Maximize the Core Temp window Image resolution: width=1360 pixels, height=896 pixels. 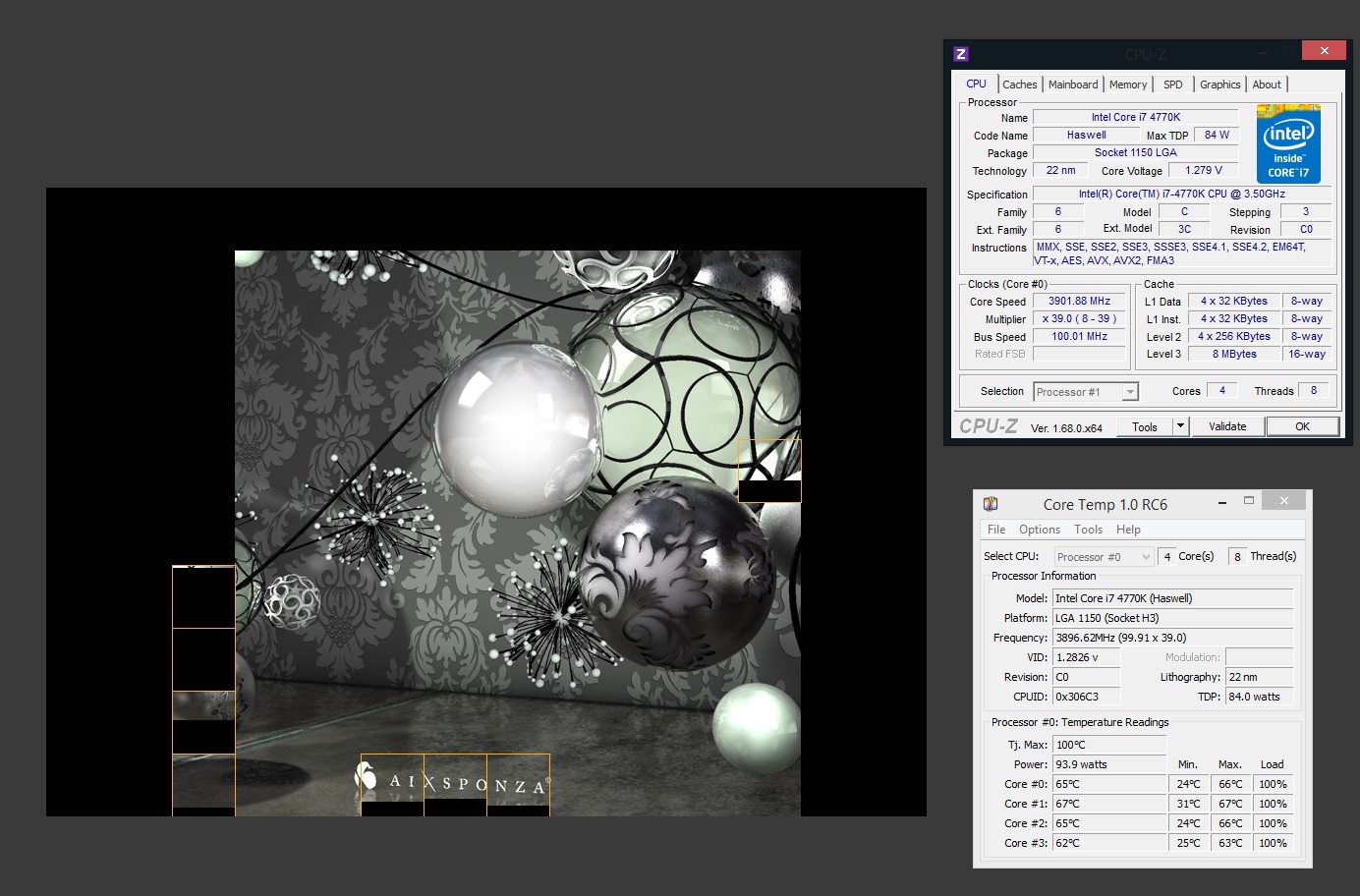click(1249, 501)
